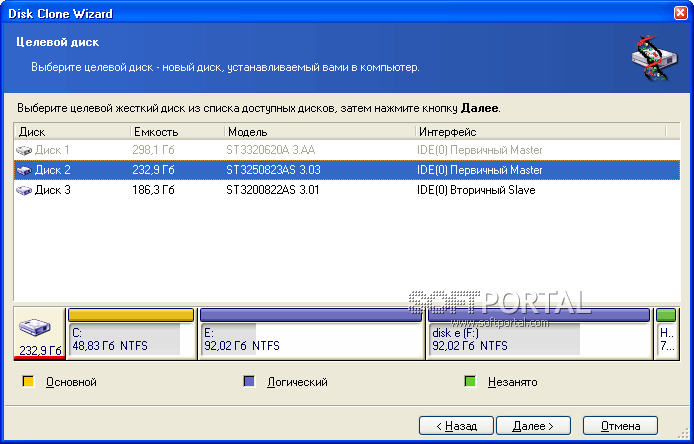Select the E: 92,02 Гб NTFS partition
The width and height of the screenshot is (694, 444).
tap(311, 334)
